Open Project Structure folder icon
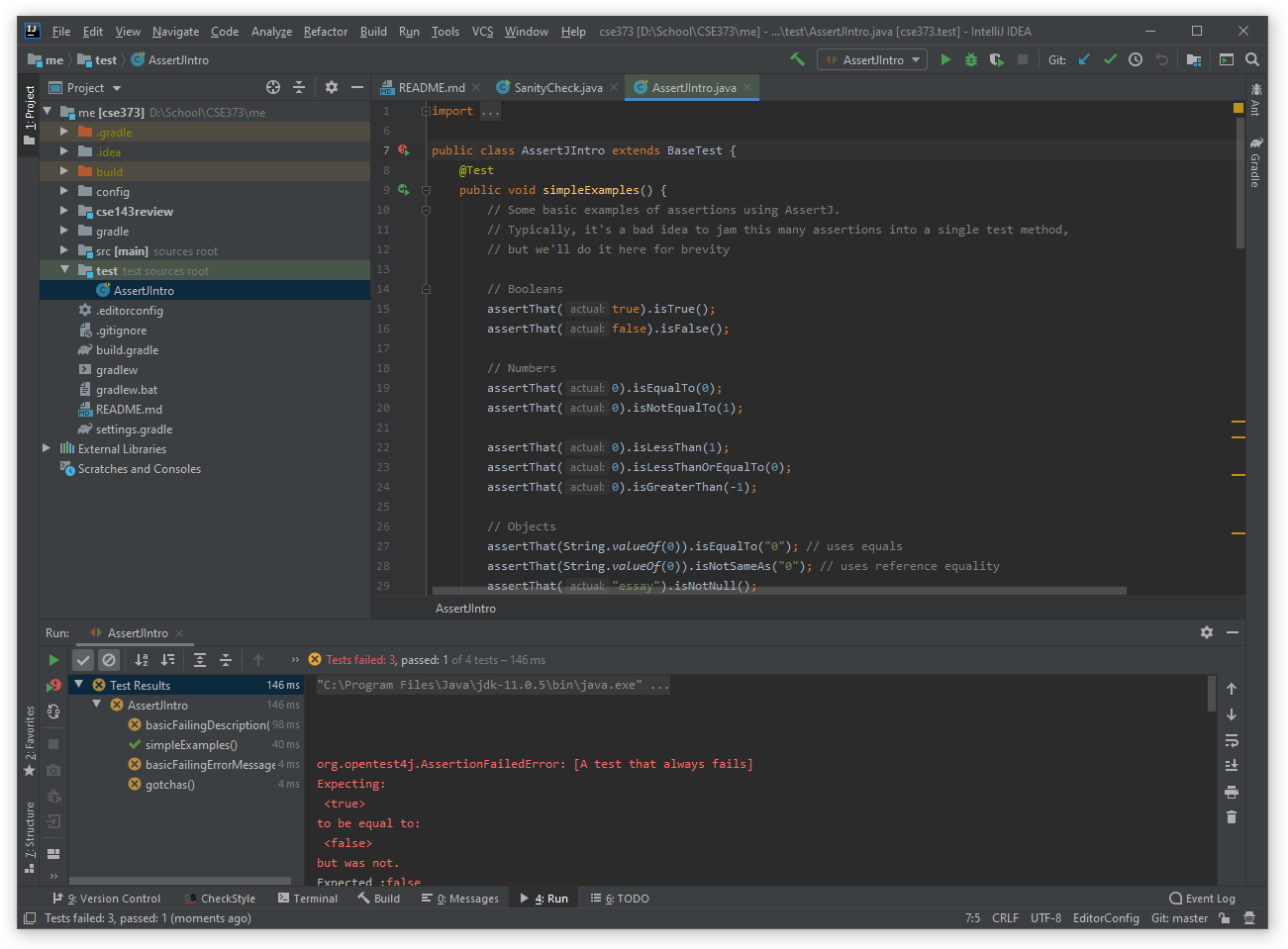The height and width of the screenshot is (949, 1288). (1194, 59)
